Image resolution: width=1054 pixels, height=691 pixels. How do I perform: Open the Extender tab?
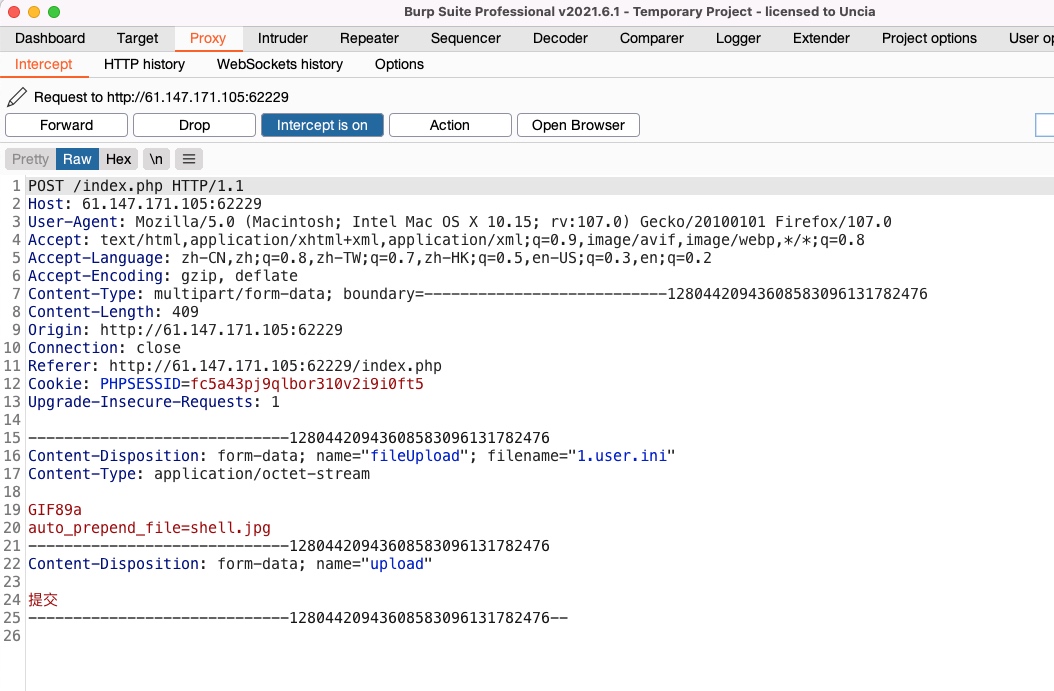click(x=821, y=38)
